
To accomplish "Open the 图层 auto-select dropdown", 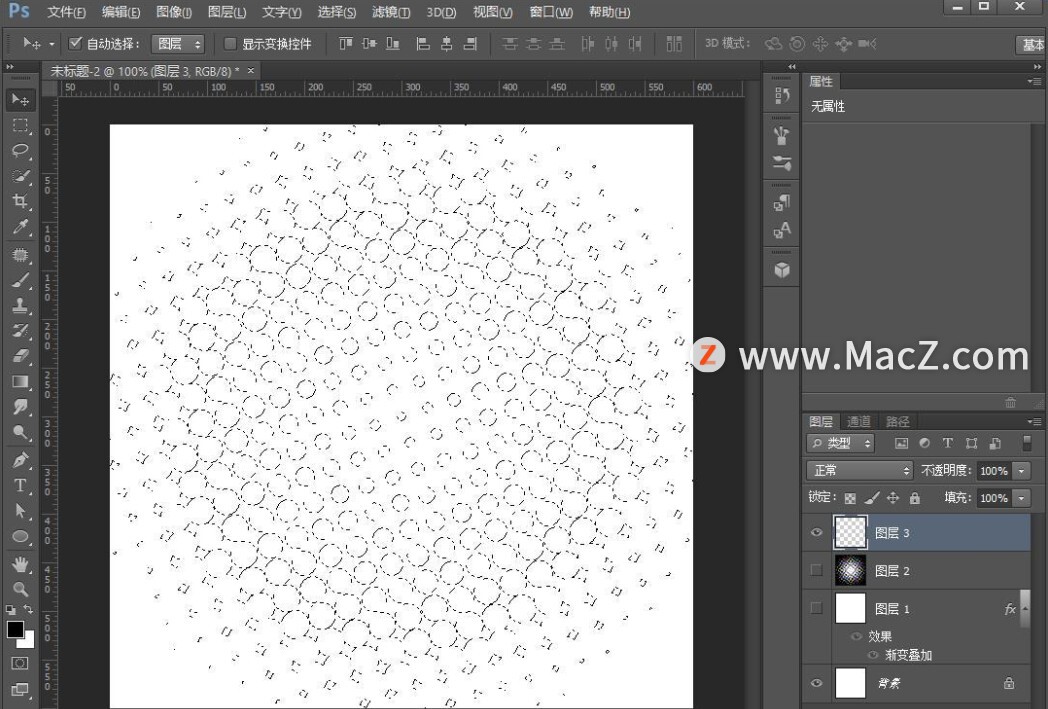I will click(x=177, y=44).
